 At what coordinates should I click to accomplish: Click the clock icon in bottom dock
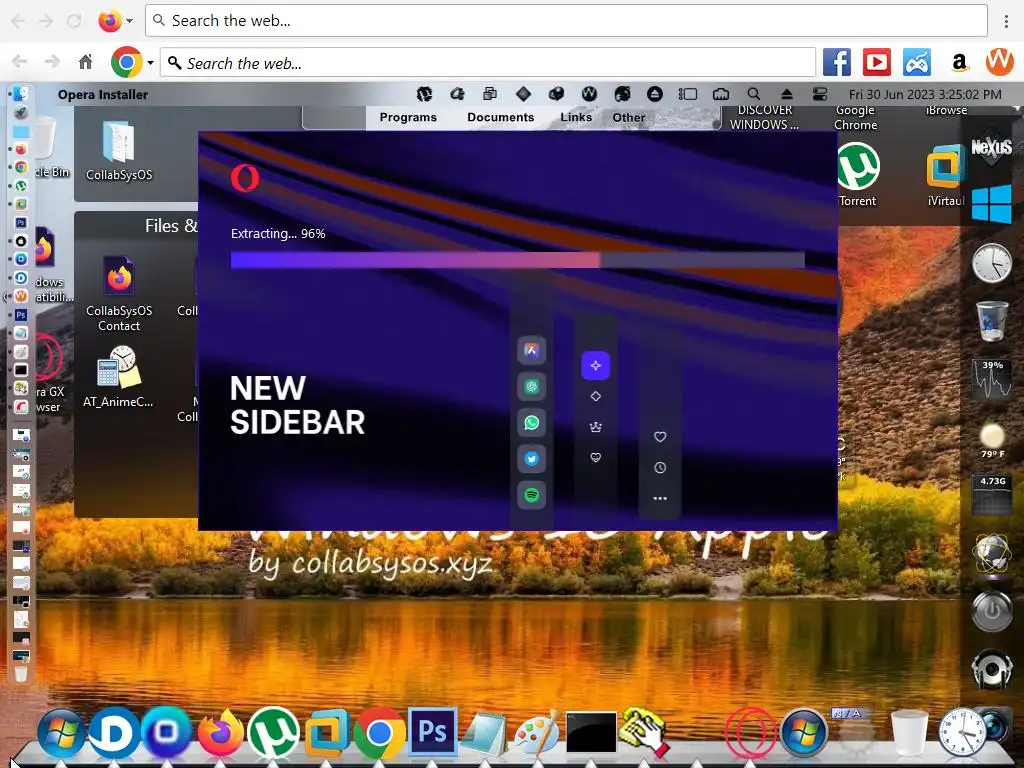coord(962,733)
